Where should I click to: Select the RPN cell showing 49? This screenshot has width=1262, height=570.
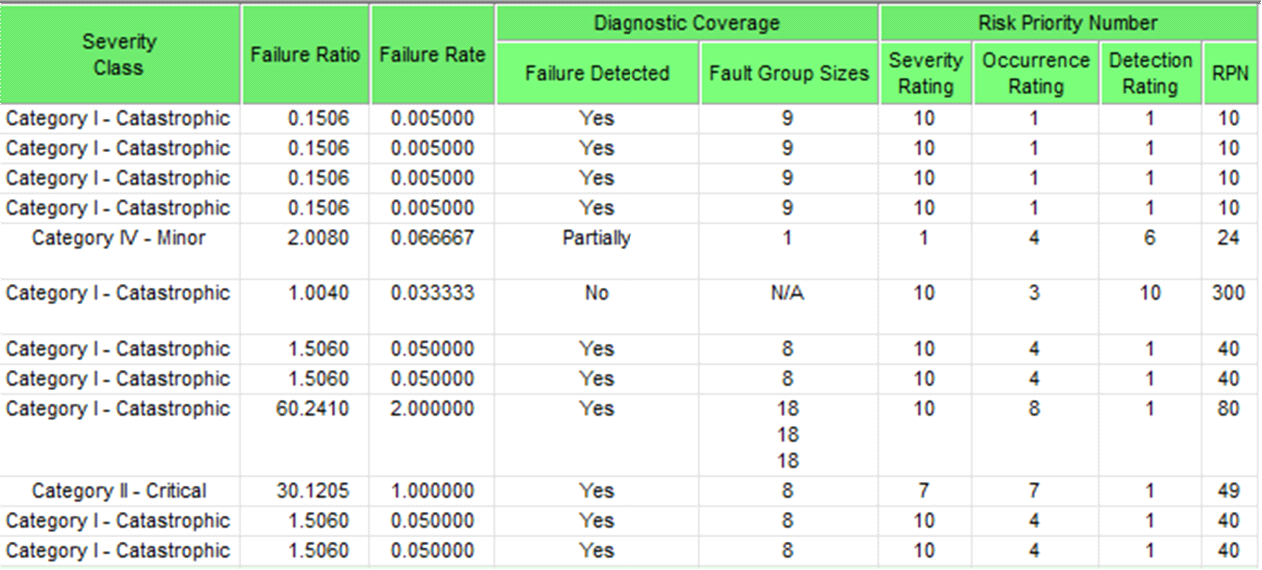pos(1229,491)
